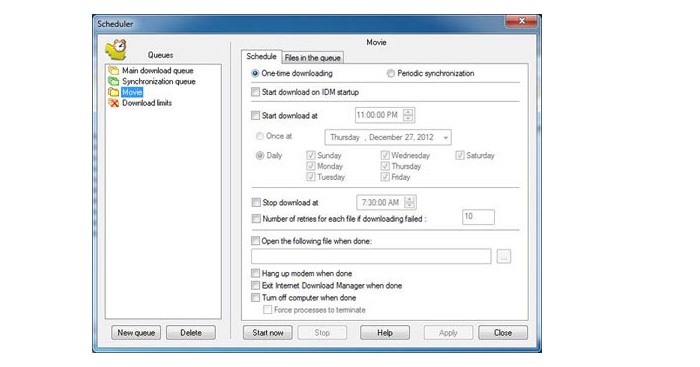Click the Delete queue button
This screenshot has width=700, height=367.
pyautogui.click(x=191, y=333)
